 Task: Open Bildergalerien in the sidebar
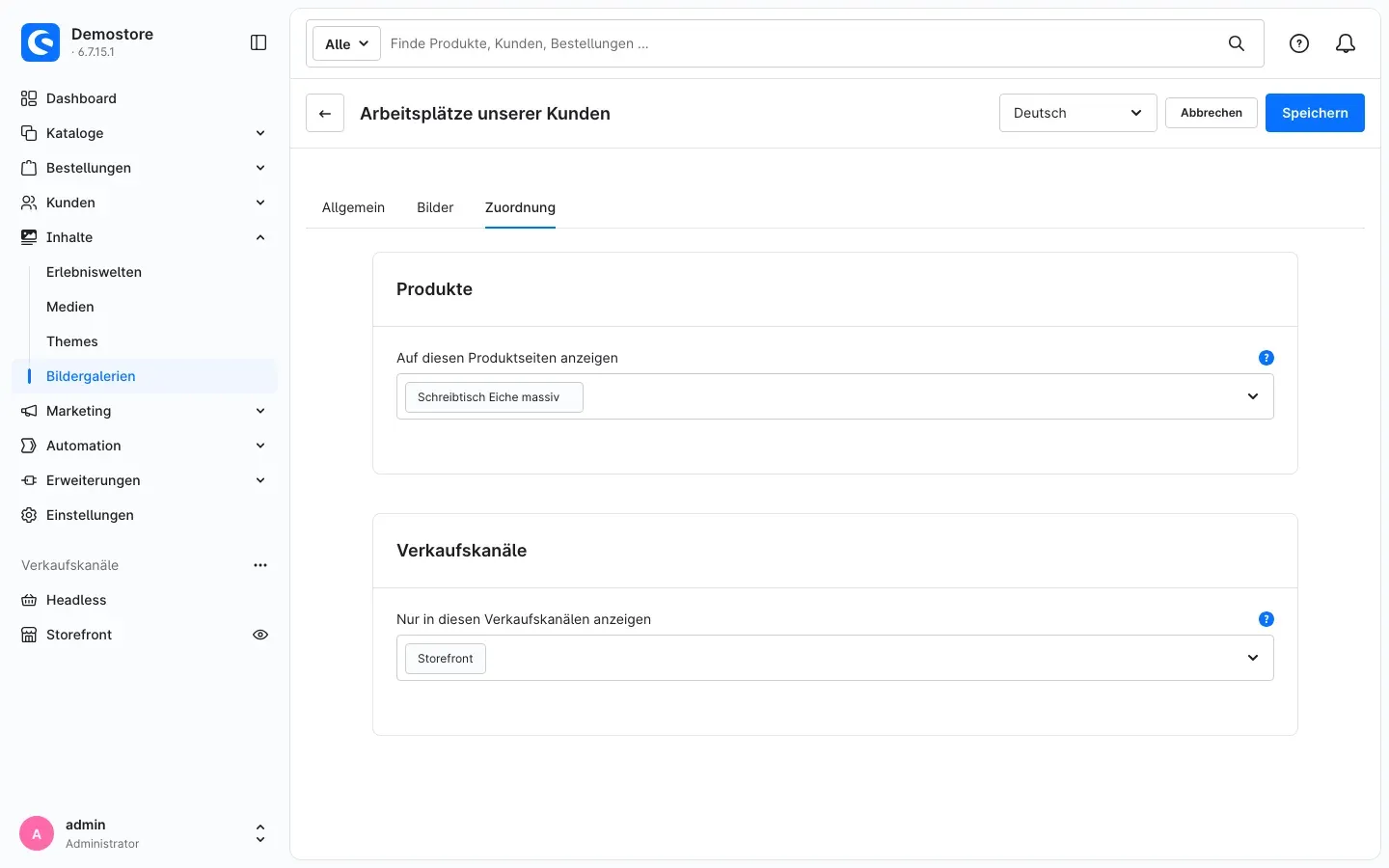[x=91, y=376]
